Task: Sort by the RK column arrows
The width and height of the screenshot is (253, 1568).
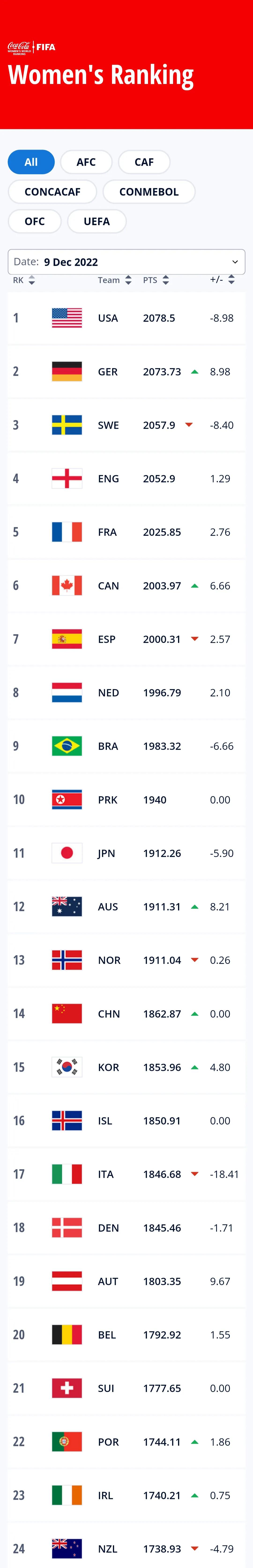Action: click(x=32, y=280)
